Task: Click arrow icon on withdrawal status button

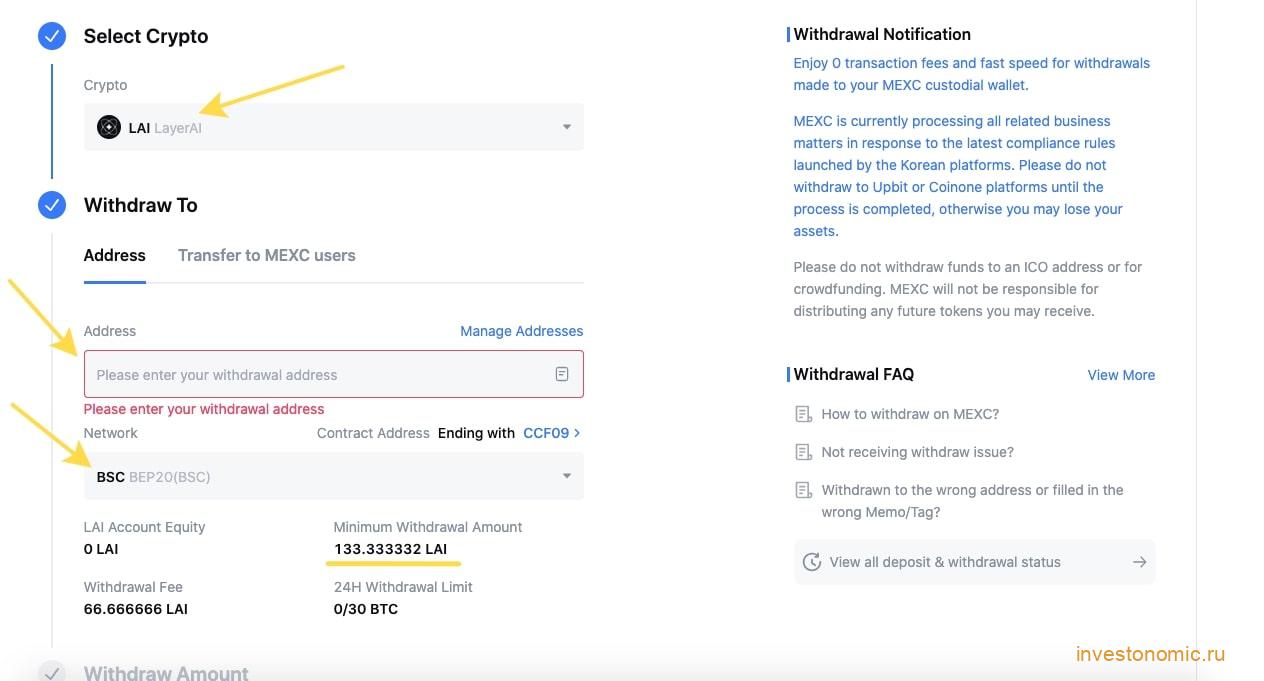Action: [x=1139, y=562]
